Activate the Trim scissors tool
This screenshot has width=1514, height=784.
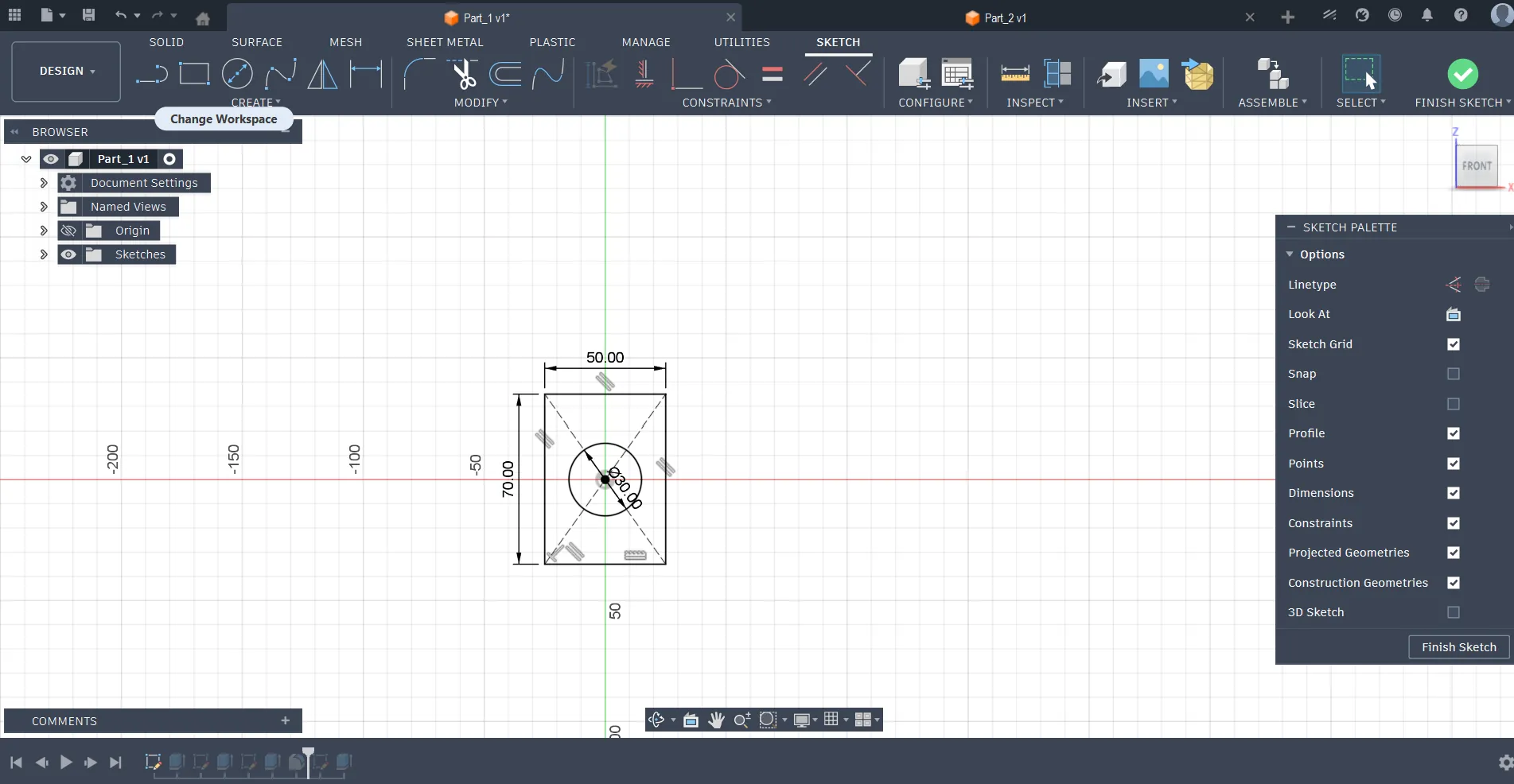point(463,75)
